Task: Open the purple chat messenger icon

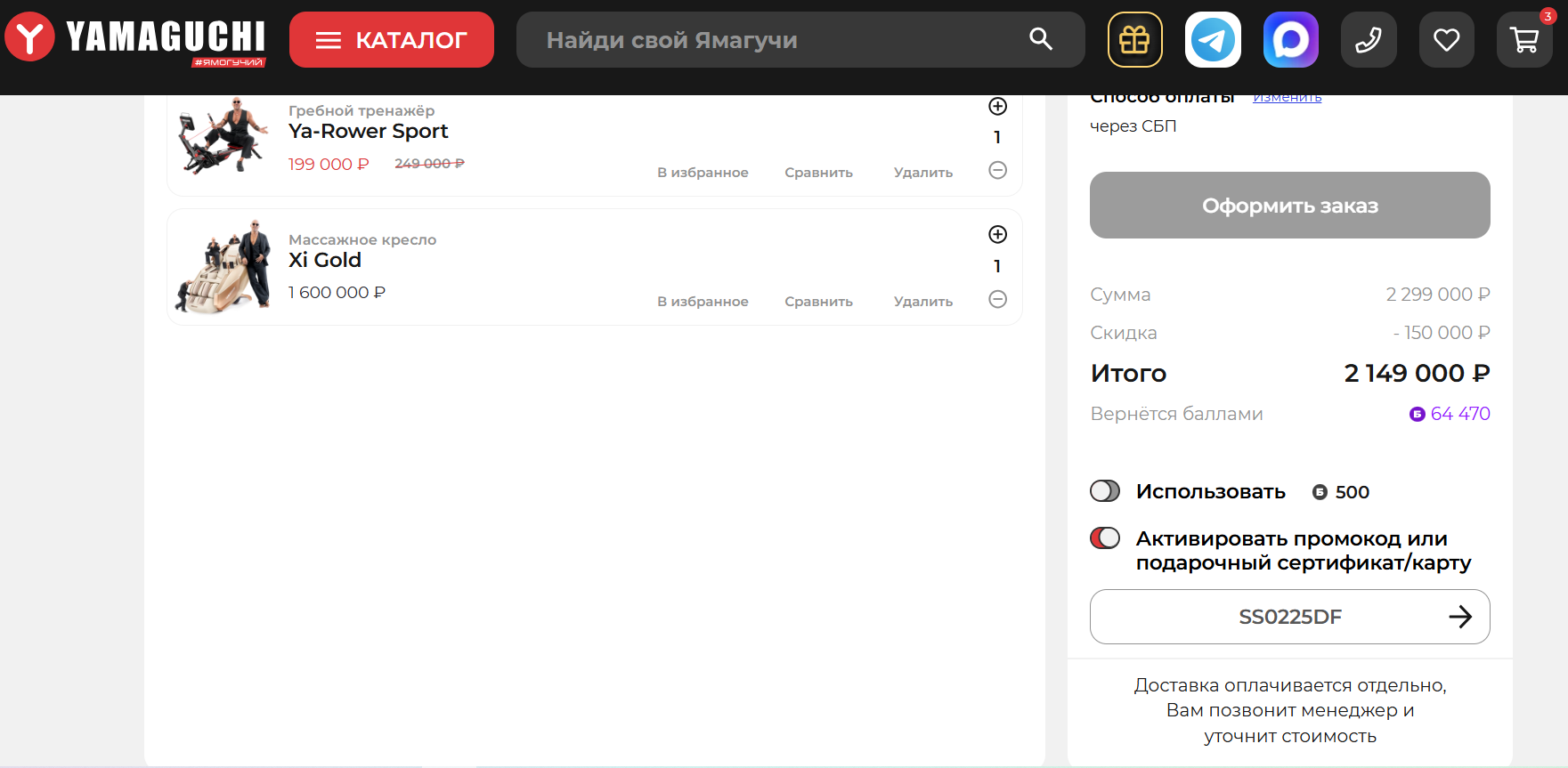Action: point(1291,39)
